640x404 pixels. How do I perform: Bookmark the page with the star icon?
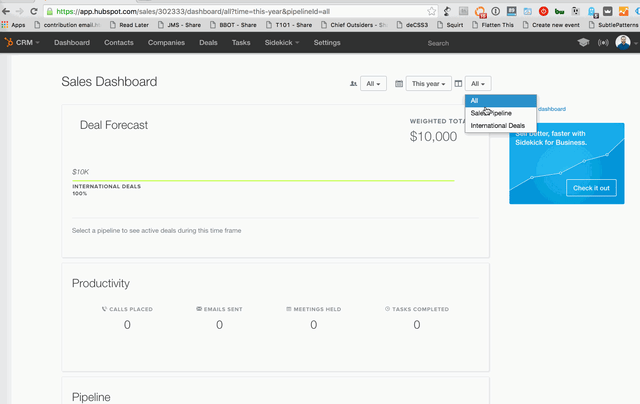[x=431, y=11]
